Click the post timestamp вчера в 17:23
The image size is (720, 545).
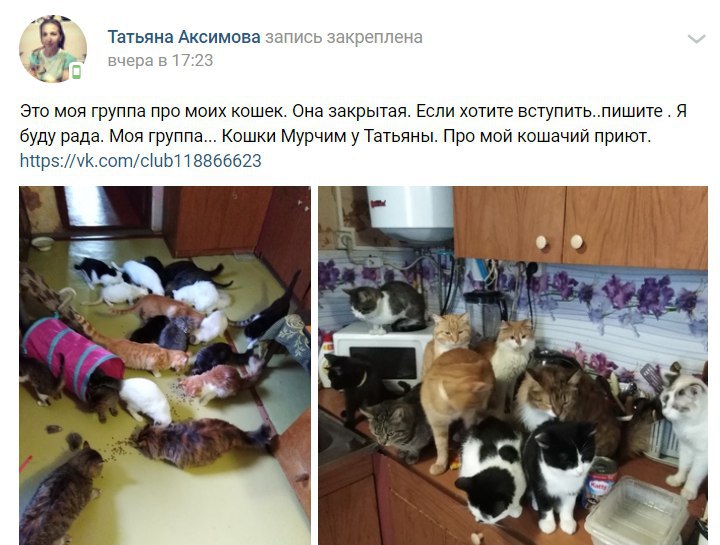[x=160, y=60]
